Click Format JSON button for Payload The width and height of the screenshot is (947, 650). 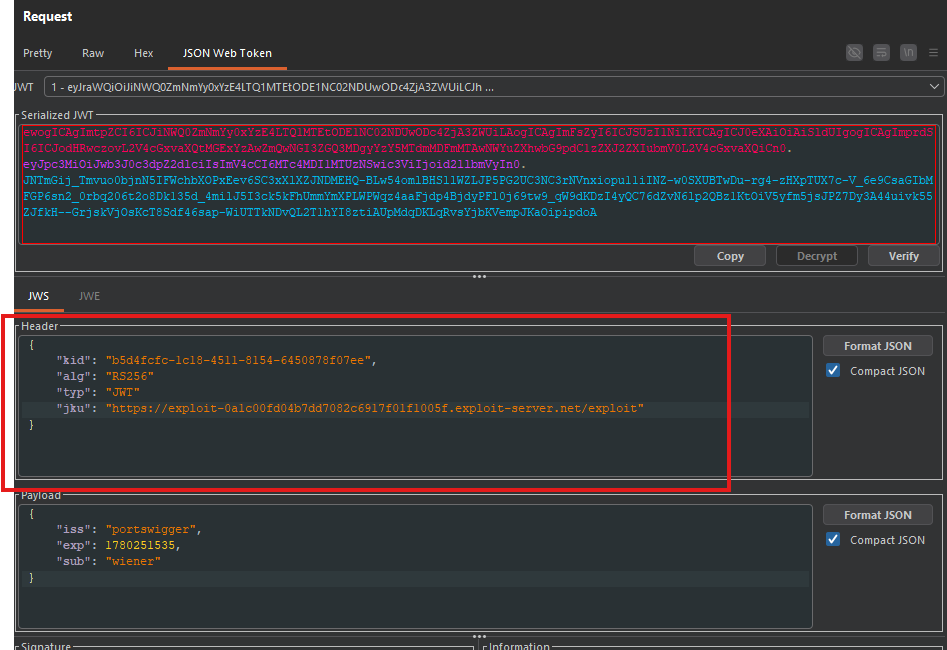pos(878,515)
